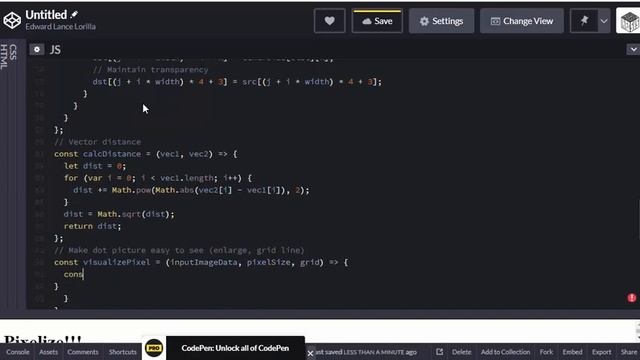640x360 pixels.
Task: Click the 'return dist;' code line
Action: 92,226
